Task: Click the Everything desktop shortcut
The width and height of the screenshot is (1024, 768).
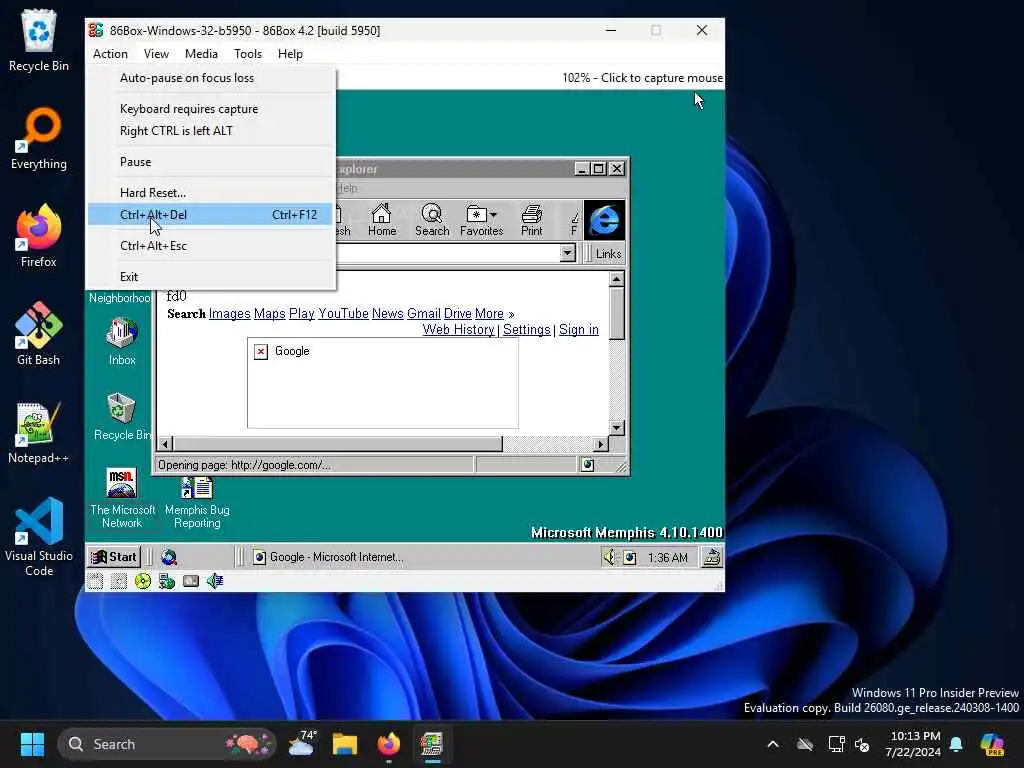Action: tap(39, 138)
